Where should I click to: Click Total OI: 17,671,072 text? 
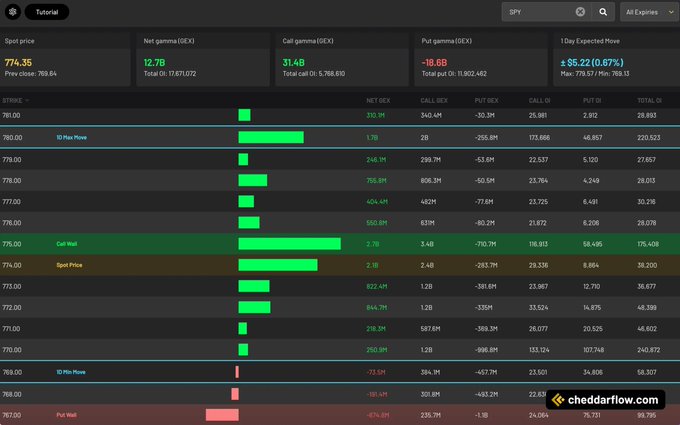point(170,74)
